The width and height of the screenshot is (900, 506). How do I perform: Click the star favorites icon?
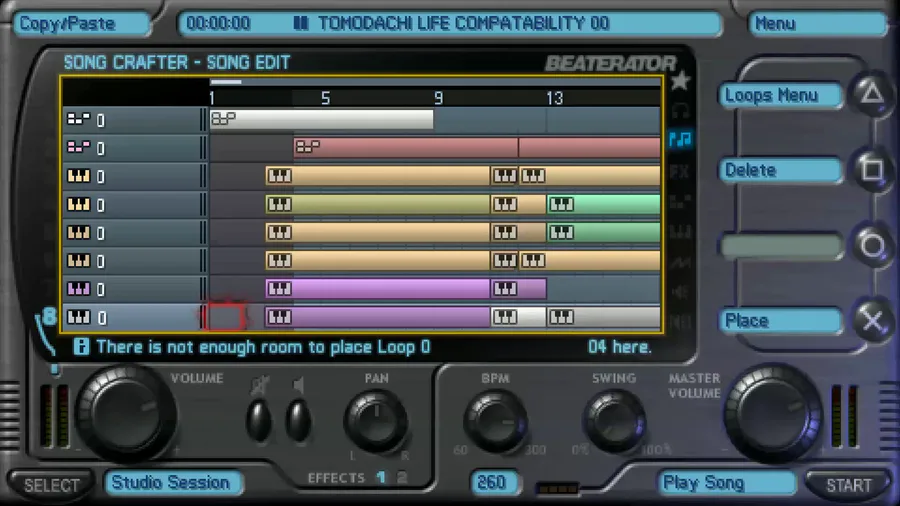click(680, 81)
